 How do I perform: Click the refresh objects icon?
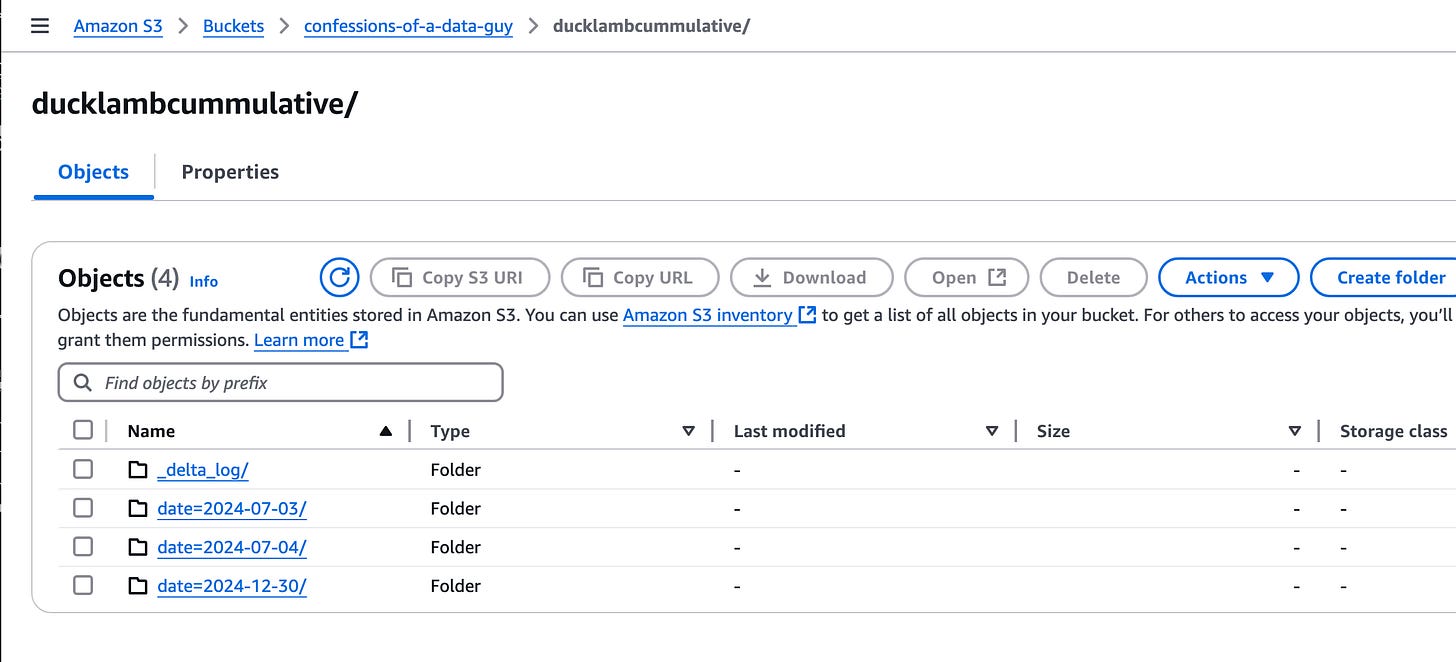point(339,277)
